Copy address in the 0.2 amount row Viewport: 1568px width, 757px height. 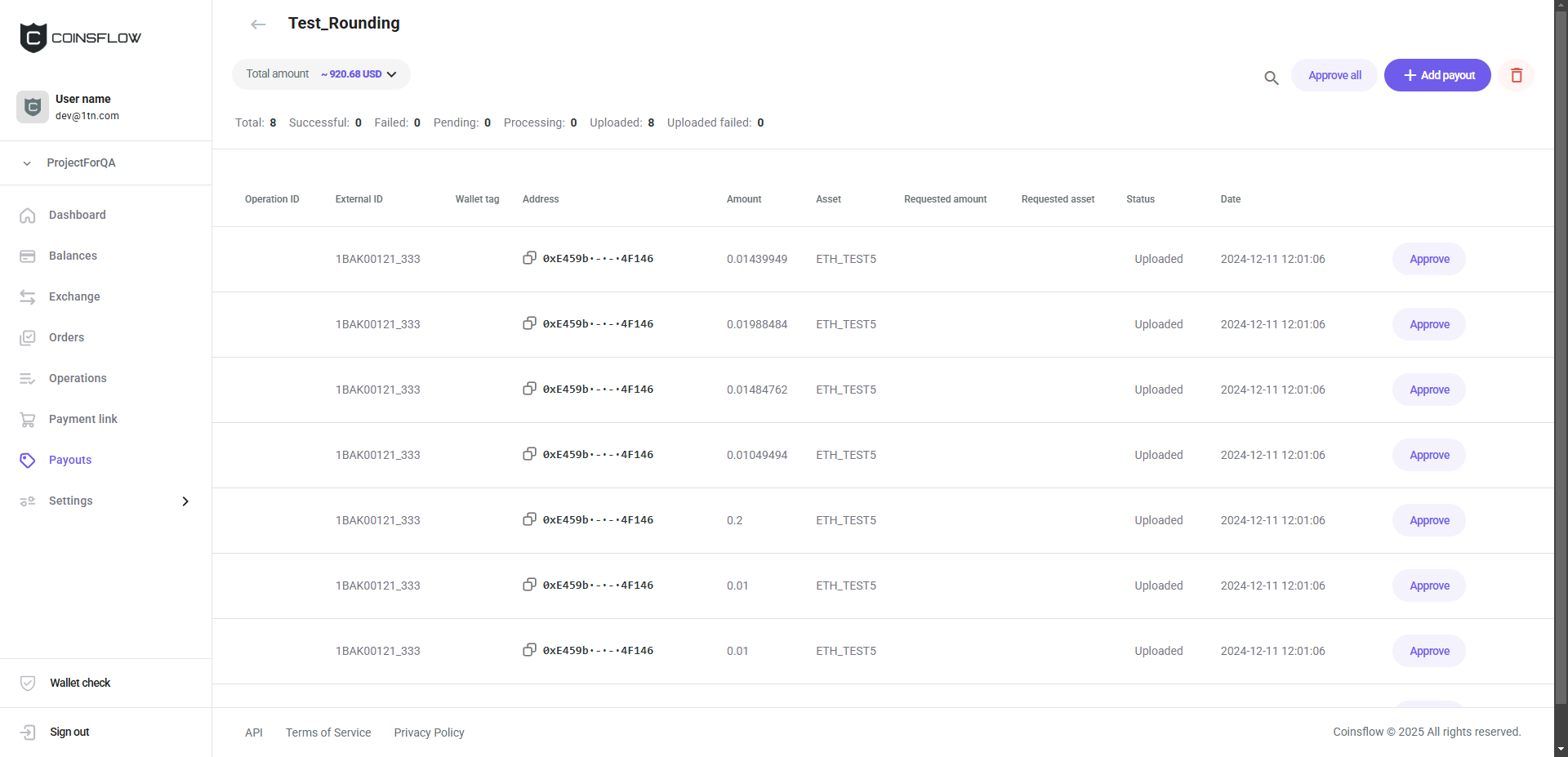[529, 519]
